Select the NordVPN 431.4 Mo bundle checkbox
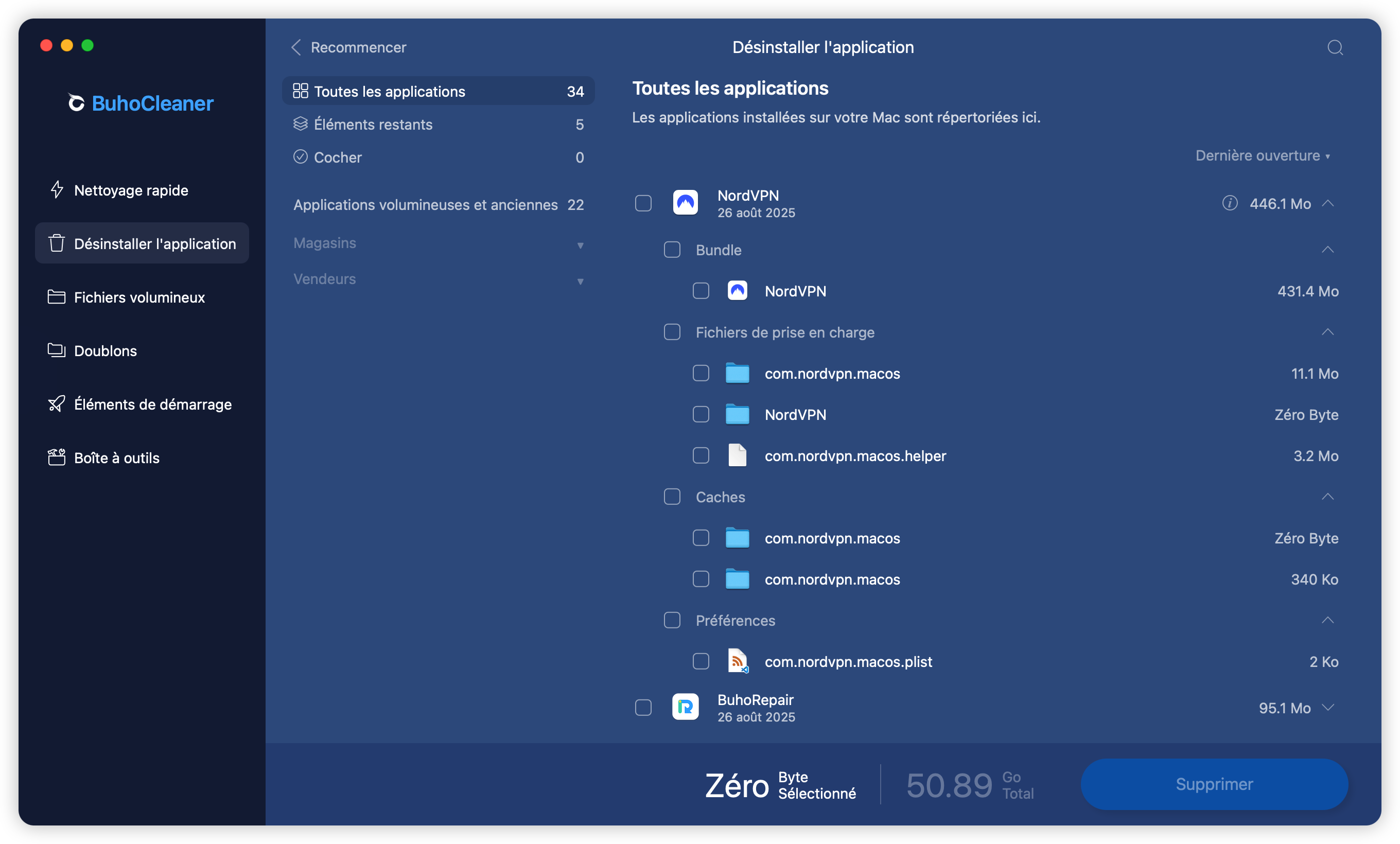 tap(701, 291)
